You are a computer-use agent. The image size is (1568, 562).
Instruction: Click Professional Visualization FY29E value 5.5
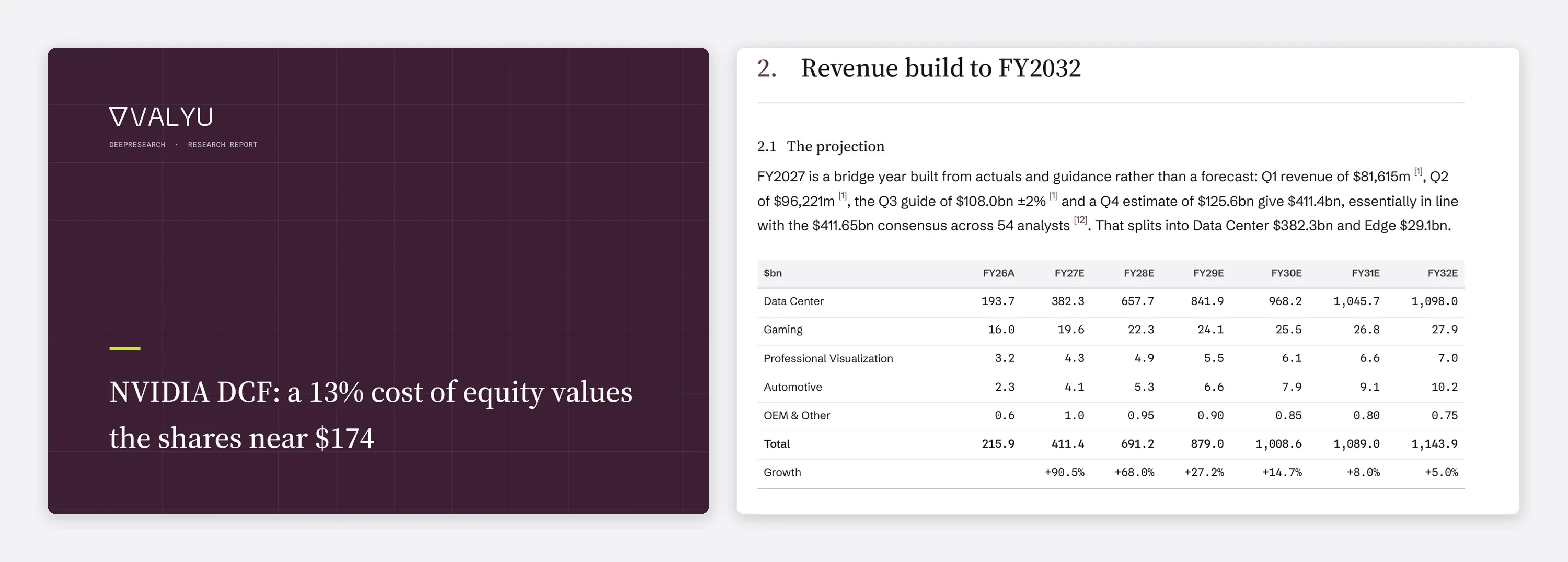click(1214, 358)
